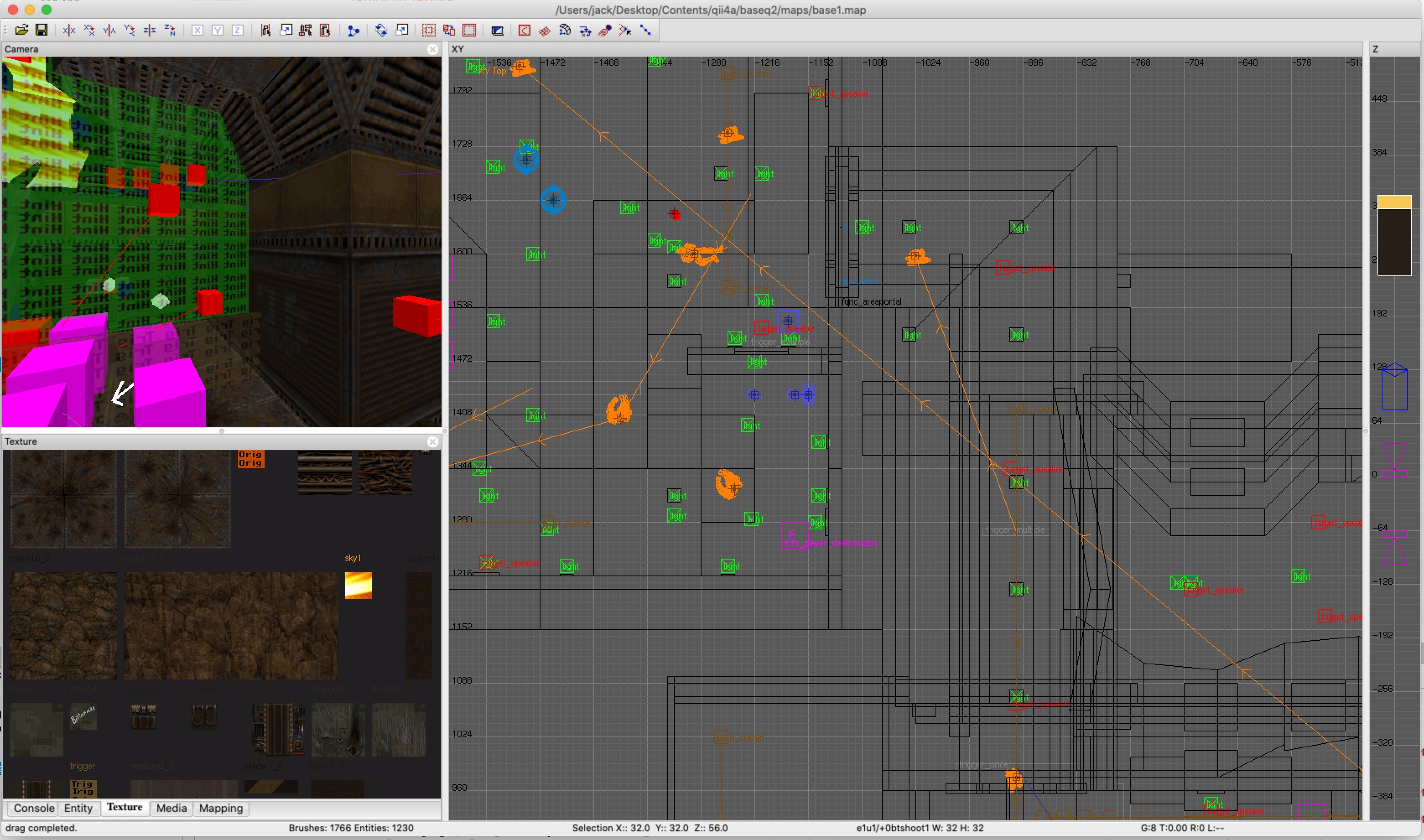This screenshot has width=1424, height=840.
Task: Click the 'Brushes: 1766 Entities: 1230' status text
Action: point(351,827)
